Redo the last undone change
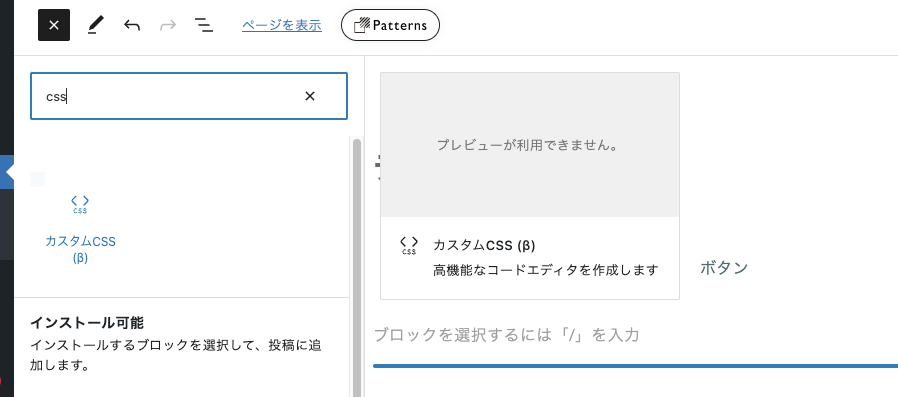Screen dimensions: 898x397 click(168, 25)
